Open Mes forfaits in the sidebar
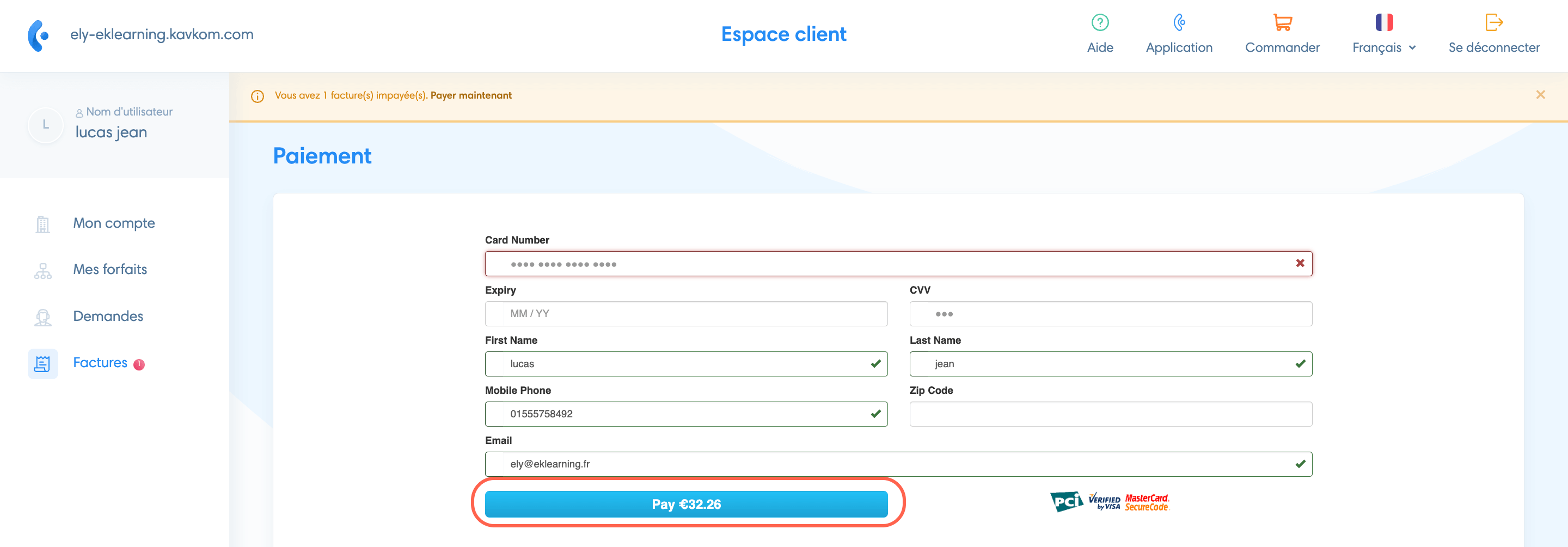The height and width of the screenshot is (547, 1568). click(x=109, y=269)
